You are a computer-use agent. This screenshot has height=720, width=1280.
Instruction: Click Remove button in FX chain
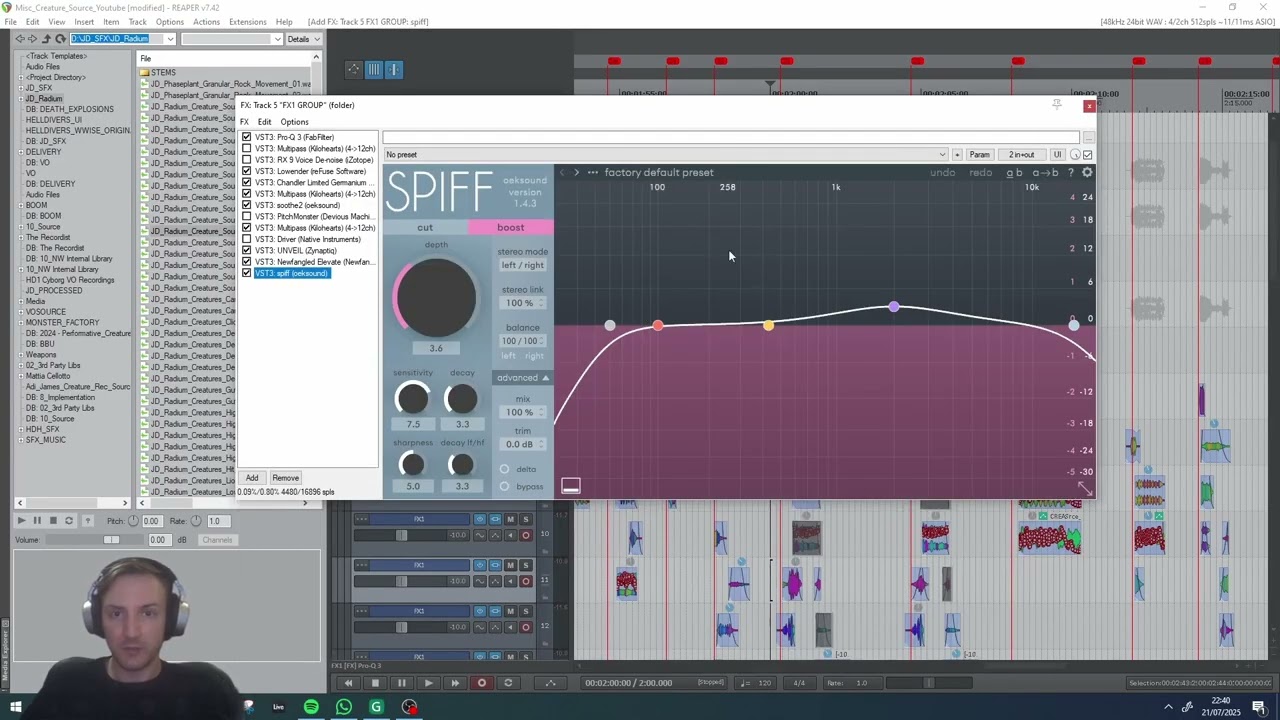285,478
